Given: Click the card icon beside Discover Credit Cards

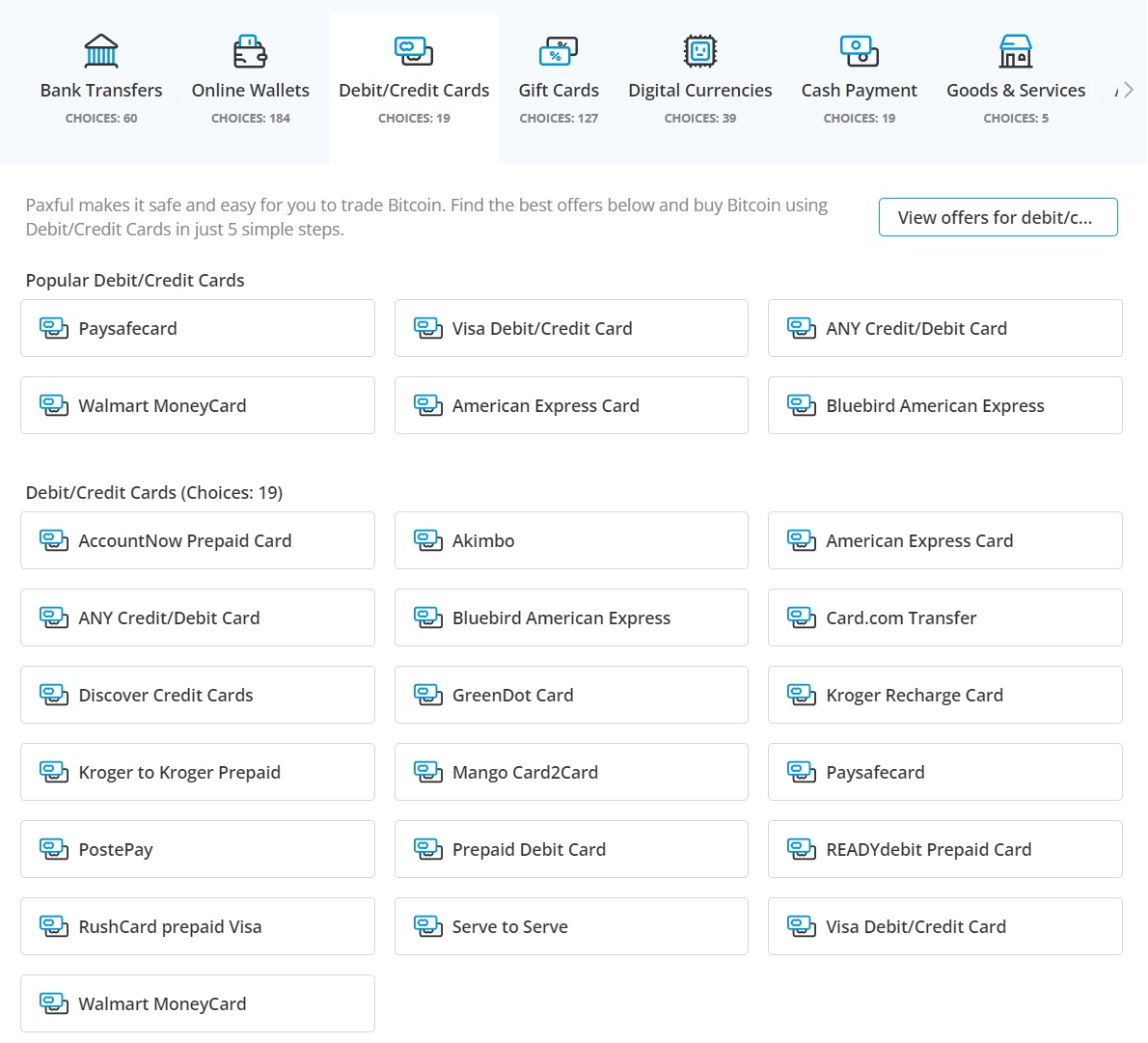Looking at the screenshot, I should [53, 695].
